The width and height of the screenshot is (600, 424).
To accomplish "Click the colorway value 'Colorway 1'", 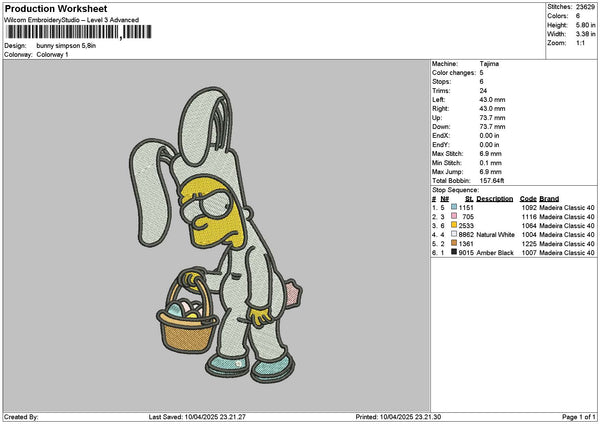I will tap(52, 55).
